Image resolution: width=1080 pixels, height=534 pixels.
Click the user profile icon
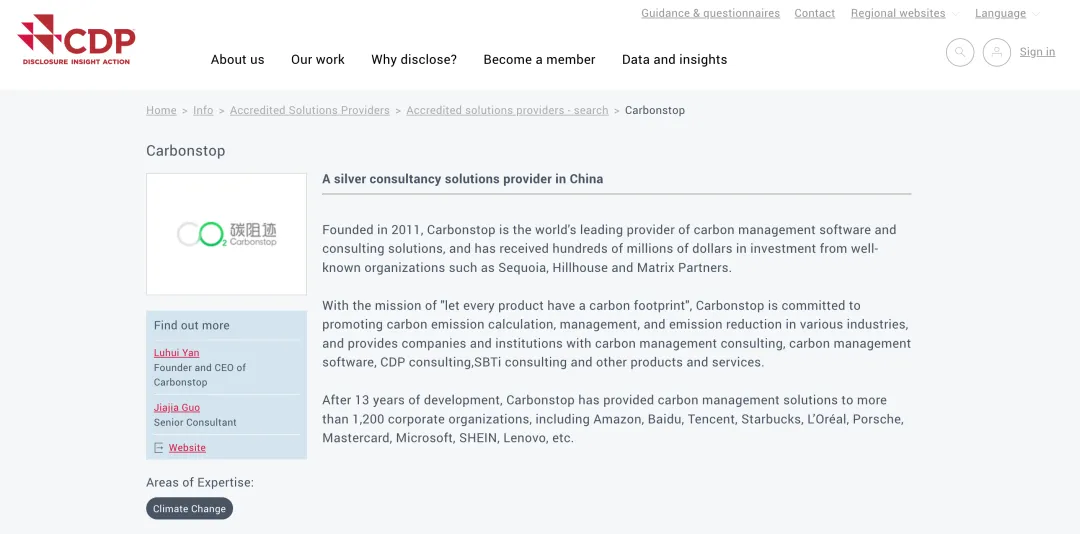(x=997, y=52)
